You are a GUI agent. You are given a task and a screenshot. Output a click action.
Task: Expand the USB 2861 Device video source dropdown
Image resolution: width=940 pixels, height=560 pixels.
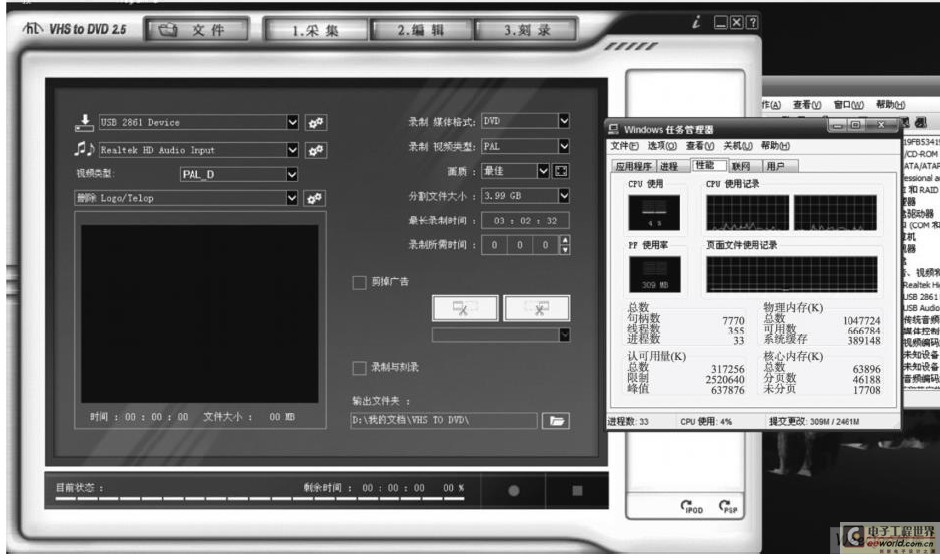coord(292,122)
